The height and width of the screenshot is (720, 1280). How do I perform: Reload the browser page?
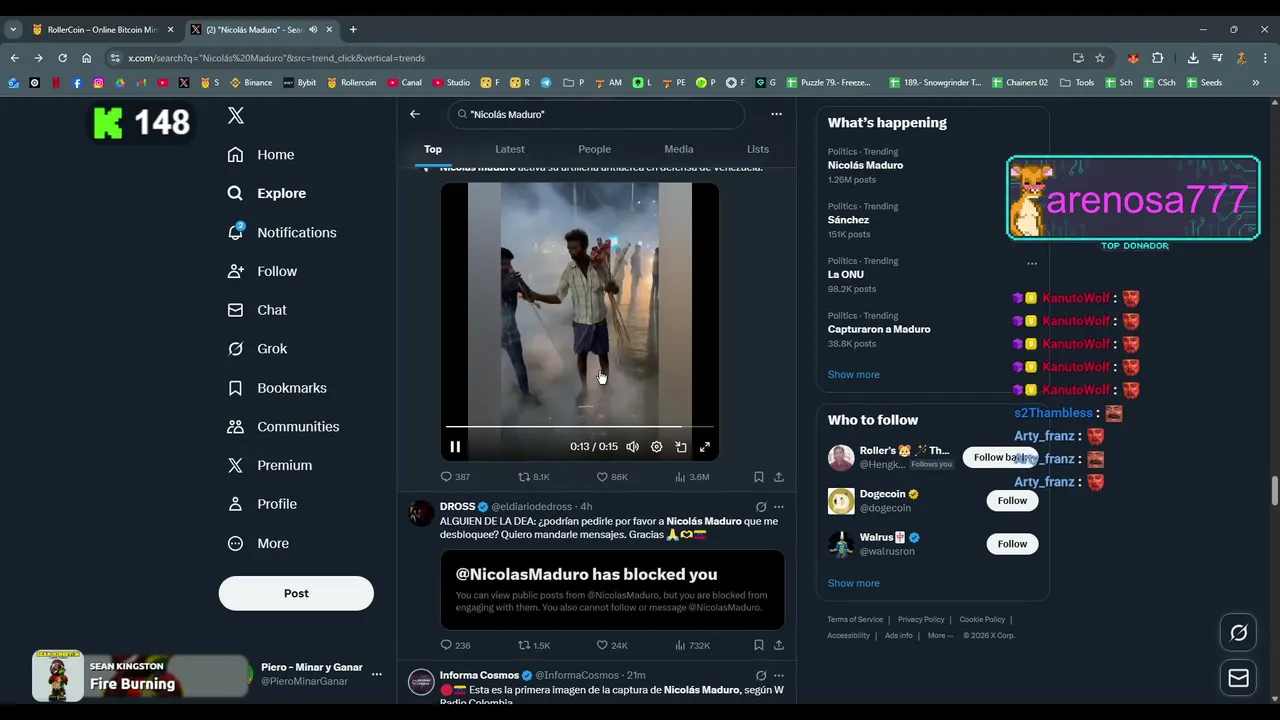click(62, 58)
